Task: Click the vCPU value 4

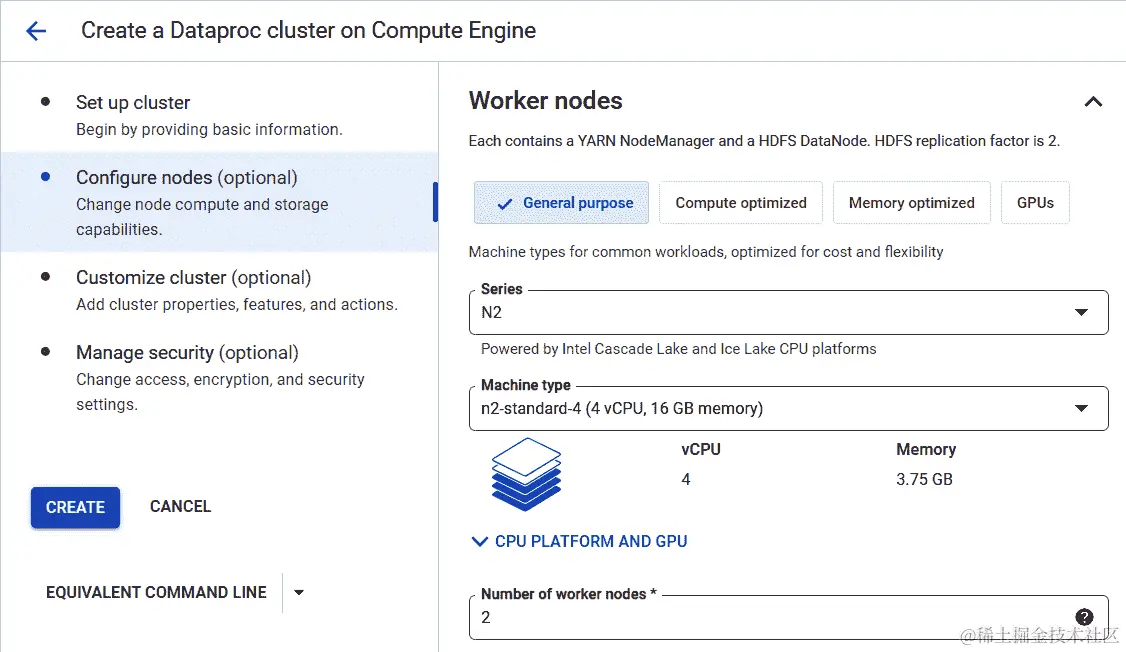Action: tap(686, 479)
